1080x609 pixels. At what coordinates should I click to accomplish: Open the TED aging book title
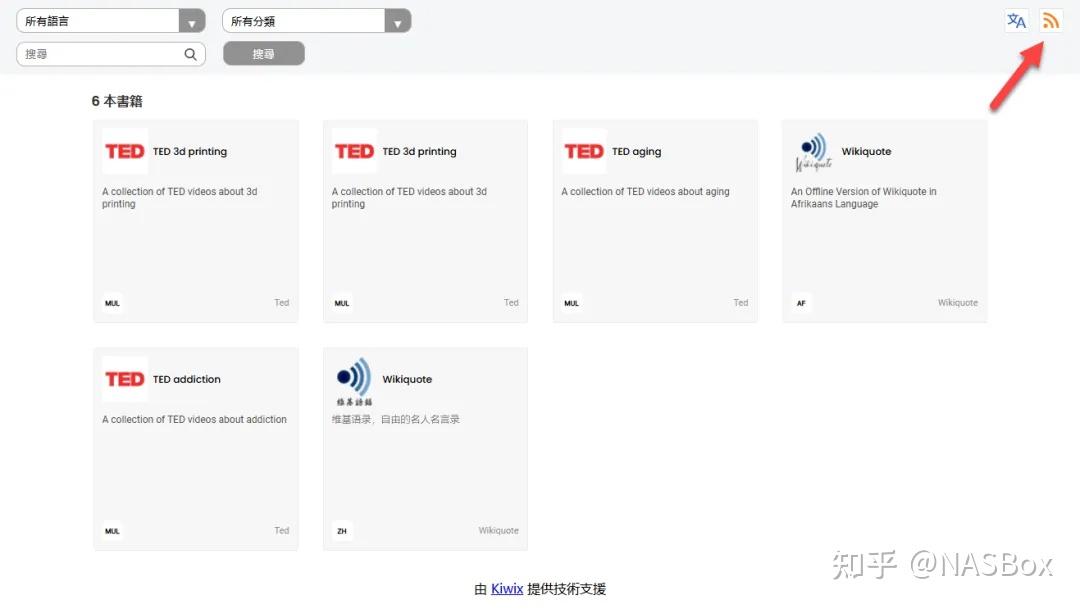[x=636, y=152]
